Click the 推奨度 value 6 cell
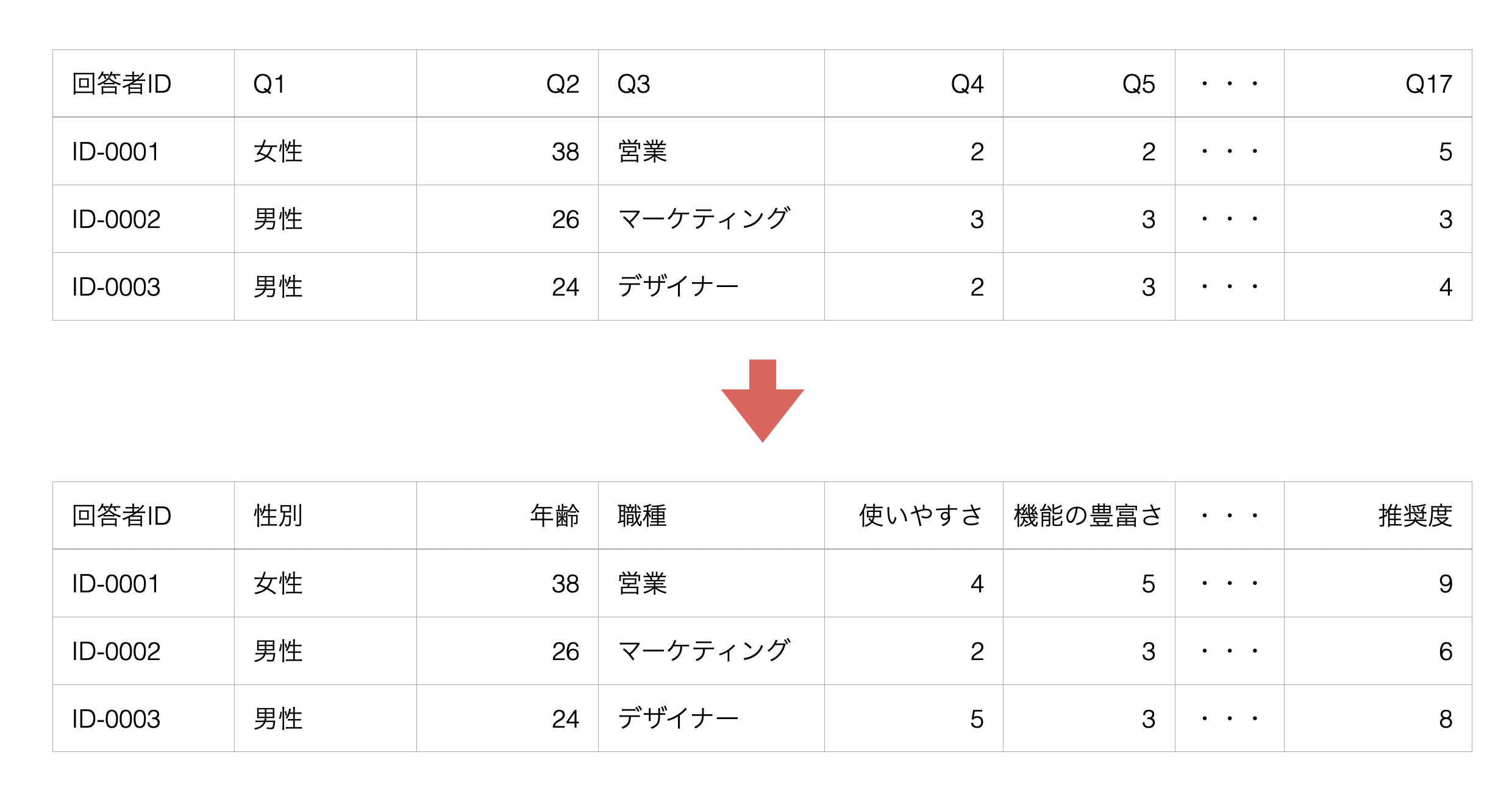The height and width of the screenshot is (791, 1512). point(1378,651)
